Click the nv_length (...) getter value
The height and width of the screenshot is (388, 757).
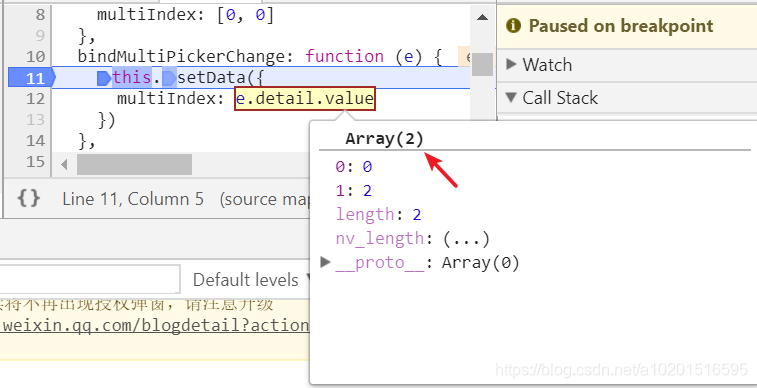pos(466,238)
